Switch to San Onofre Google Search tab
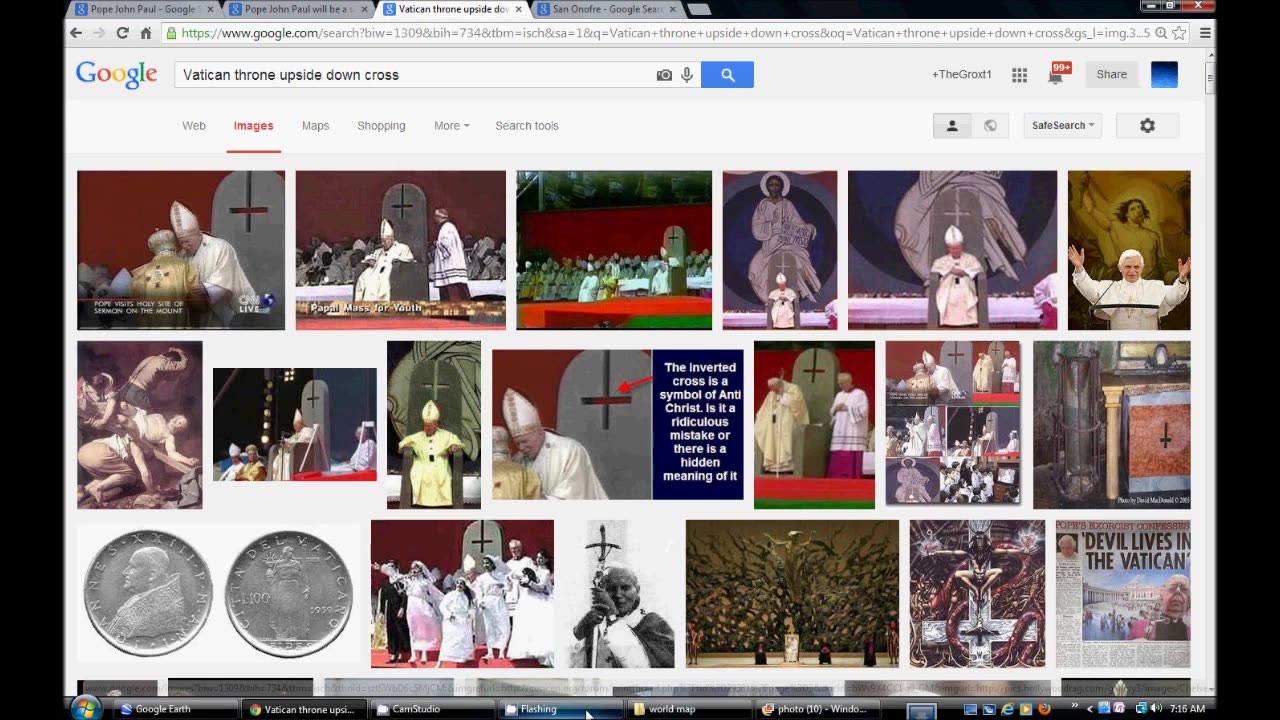The height and width of the screenshot is (720, 1280). [607, 9]
